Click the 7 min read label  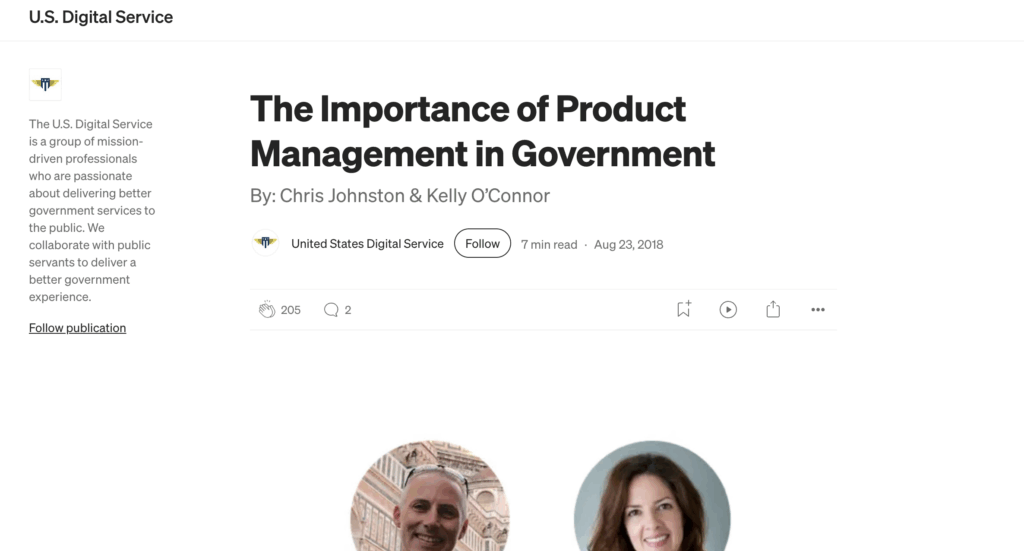[549, 244]
